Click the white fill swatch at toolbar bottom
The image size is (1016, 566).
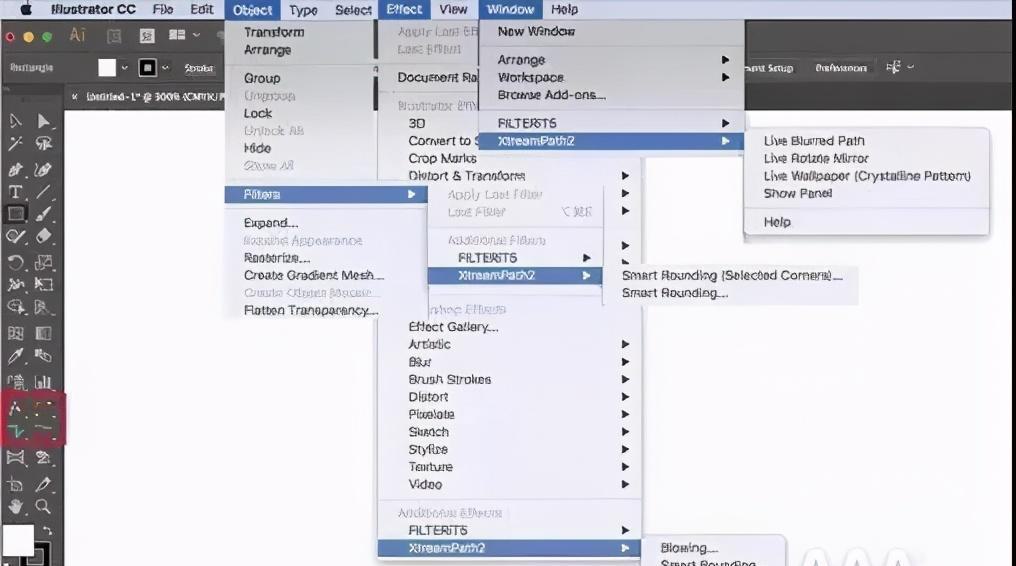coord(18,540)
